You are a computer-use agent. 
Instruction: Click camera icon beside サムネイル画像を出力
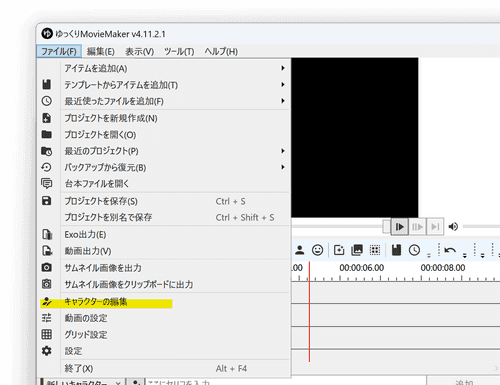pos(47,267)
